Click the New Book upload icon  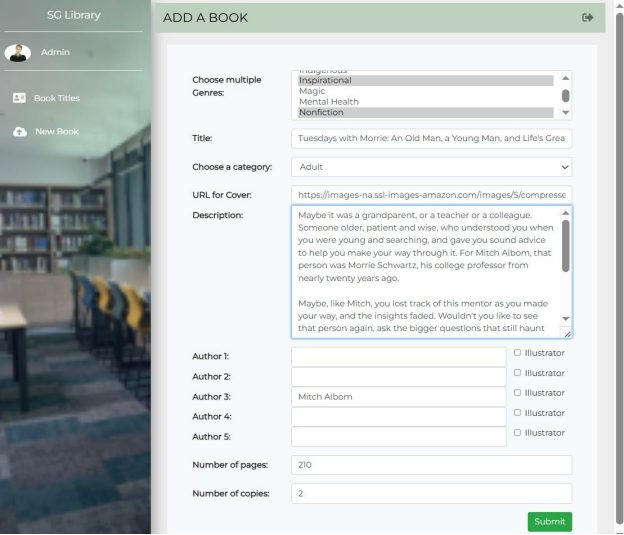[x=19, y=132]
